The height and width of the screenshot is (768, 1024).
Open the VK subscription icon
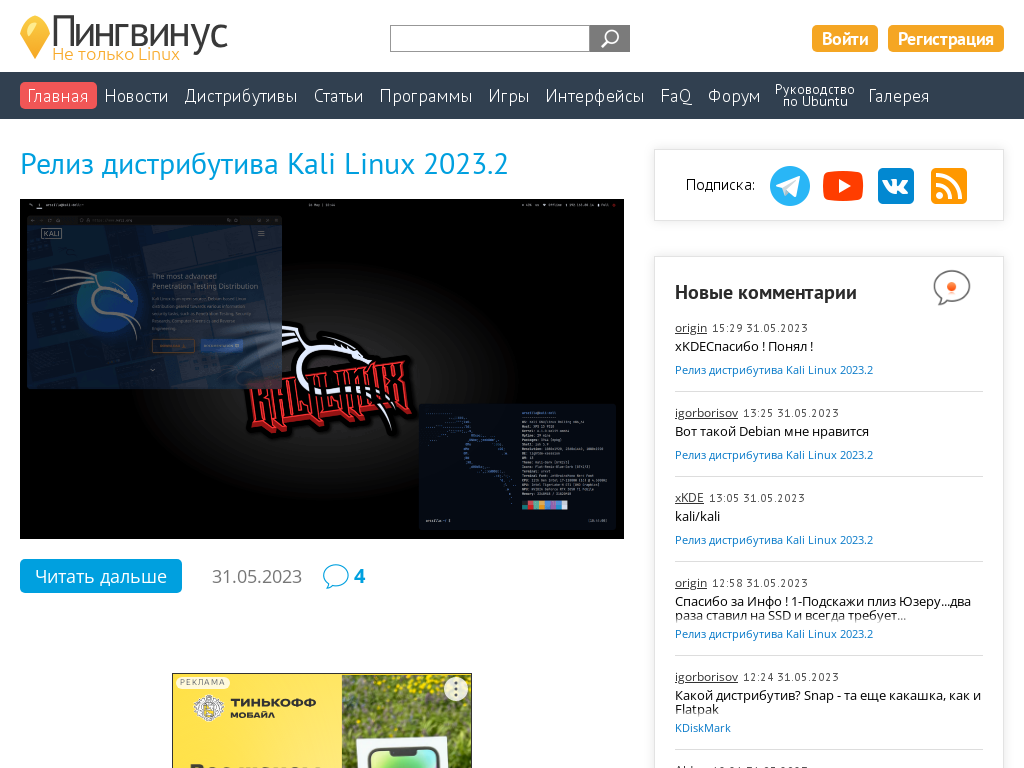tap(895, 186)
